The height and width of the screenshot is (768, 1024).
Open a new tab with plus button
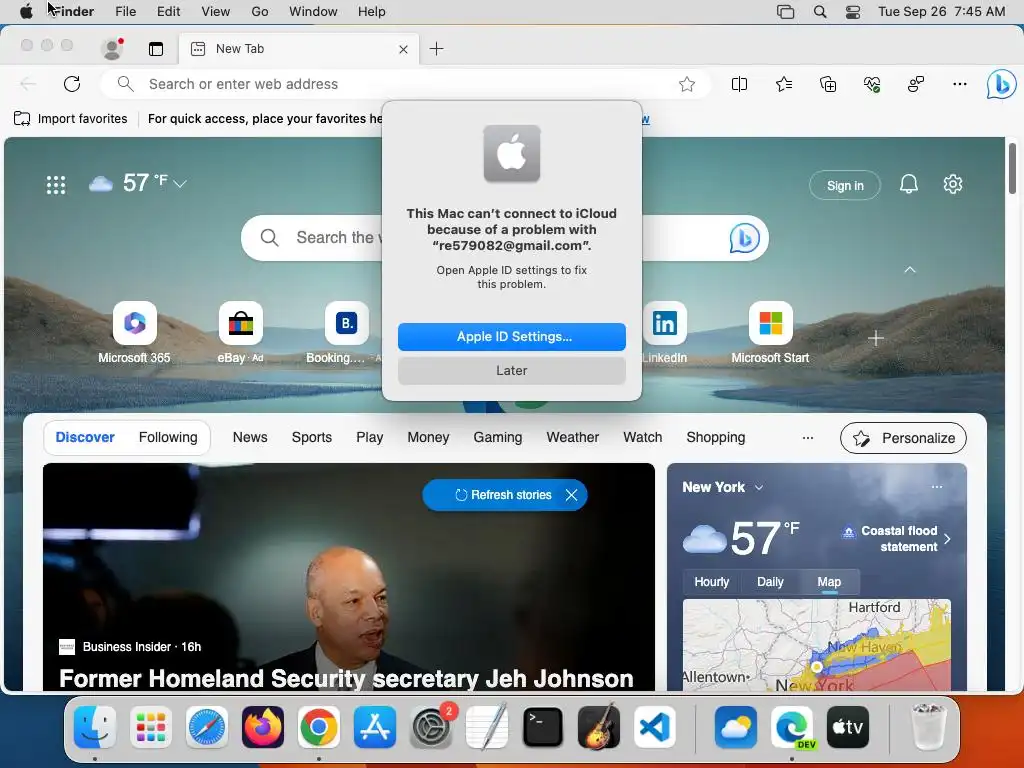436,48
